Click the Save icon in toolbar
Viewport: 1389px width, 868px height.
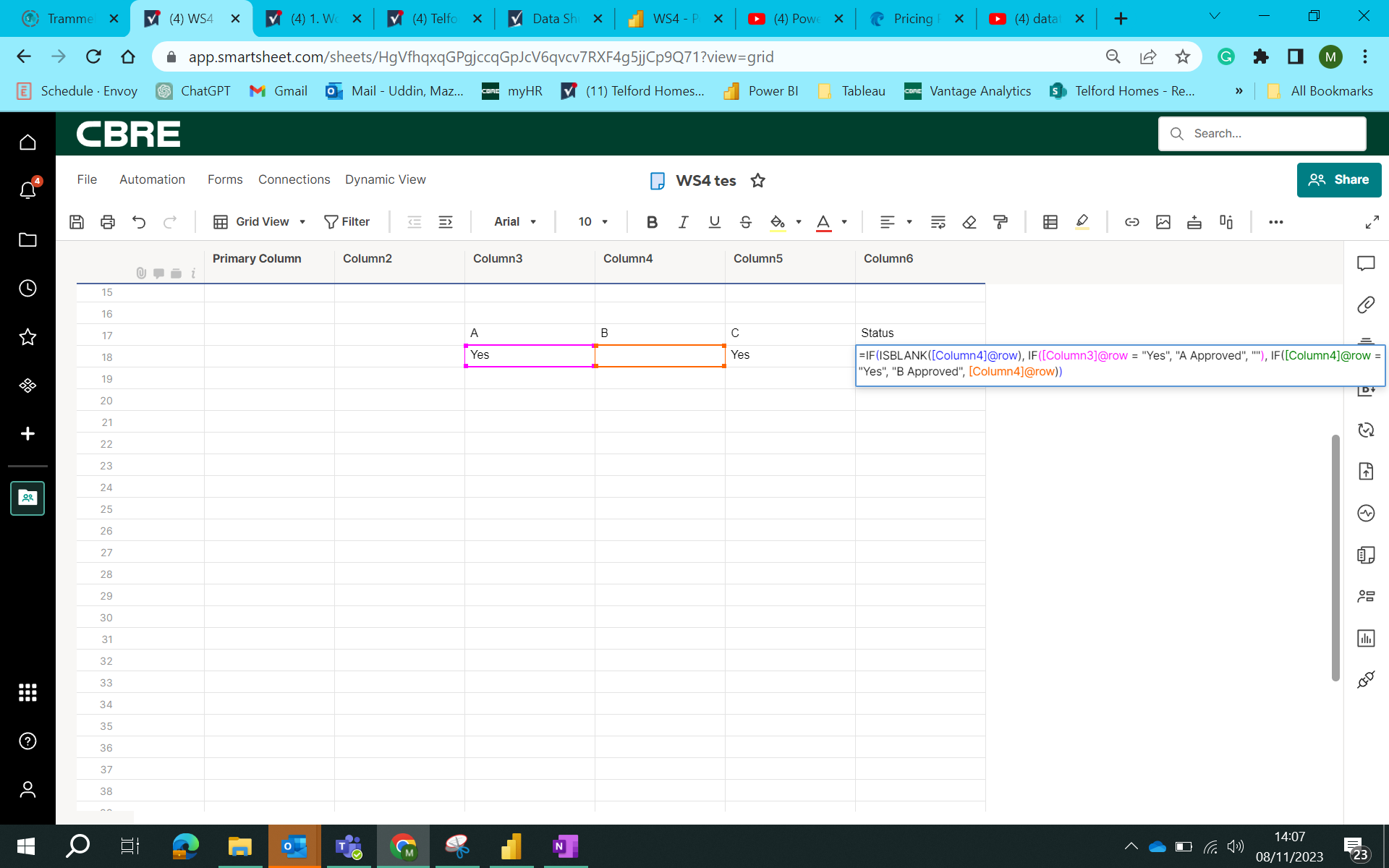click(77, 222)
